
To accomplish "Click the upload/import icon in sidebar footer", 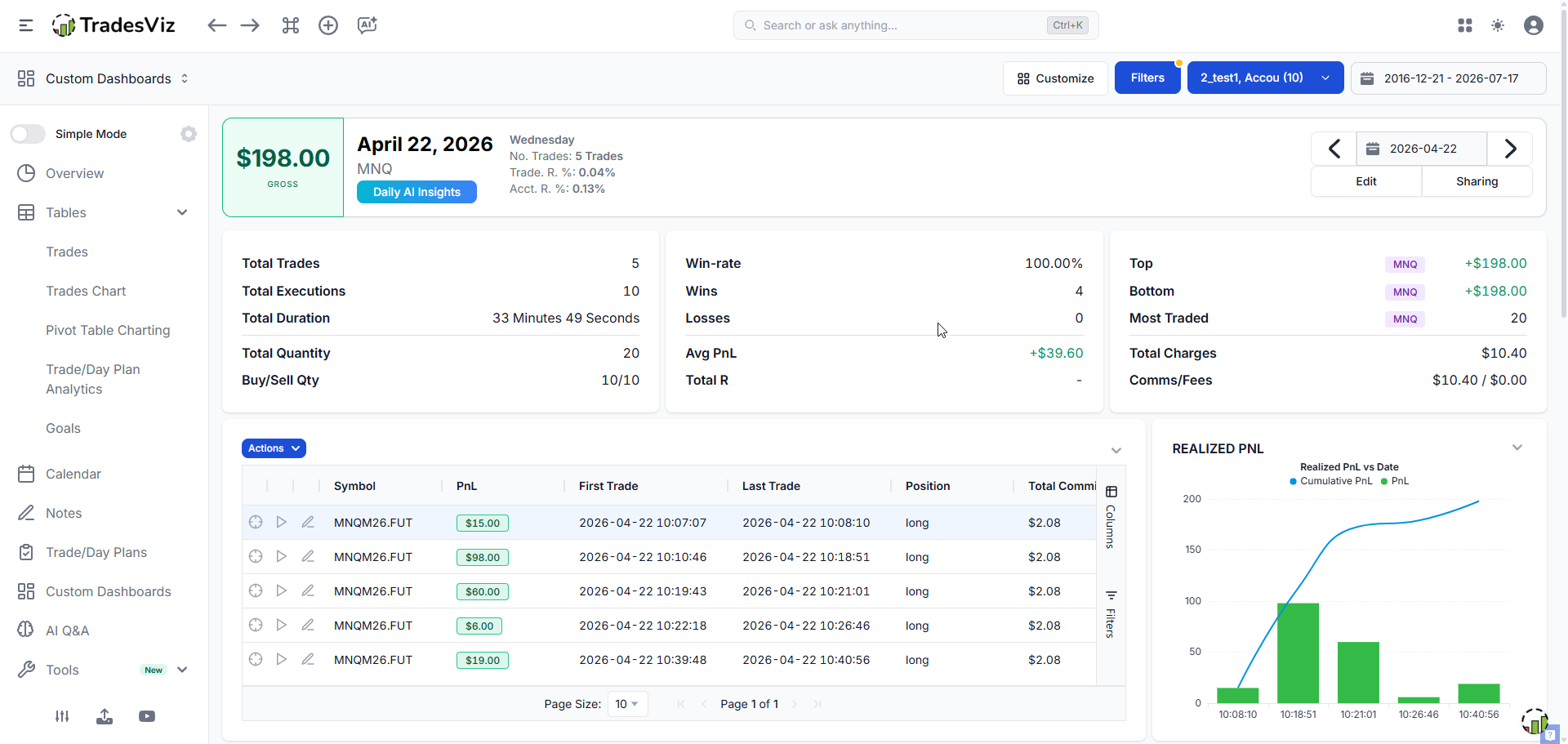I will (105, 716).
